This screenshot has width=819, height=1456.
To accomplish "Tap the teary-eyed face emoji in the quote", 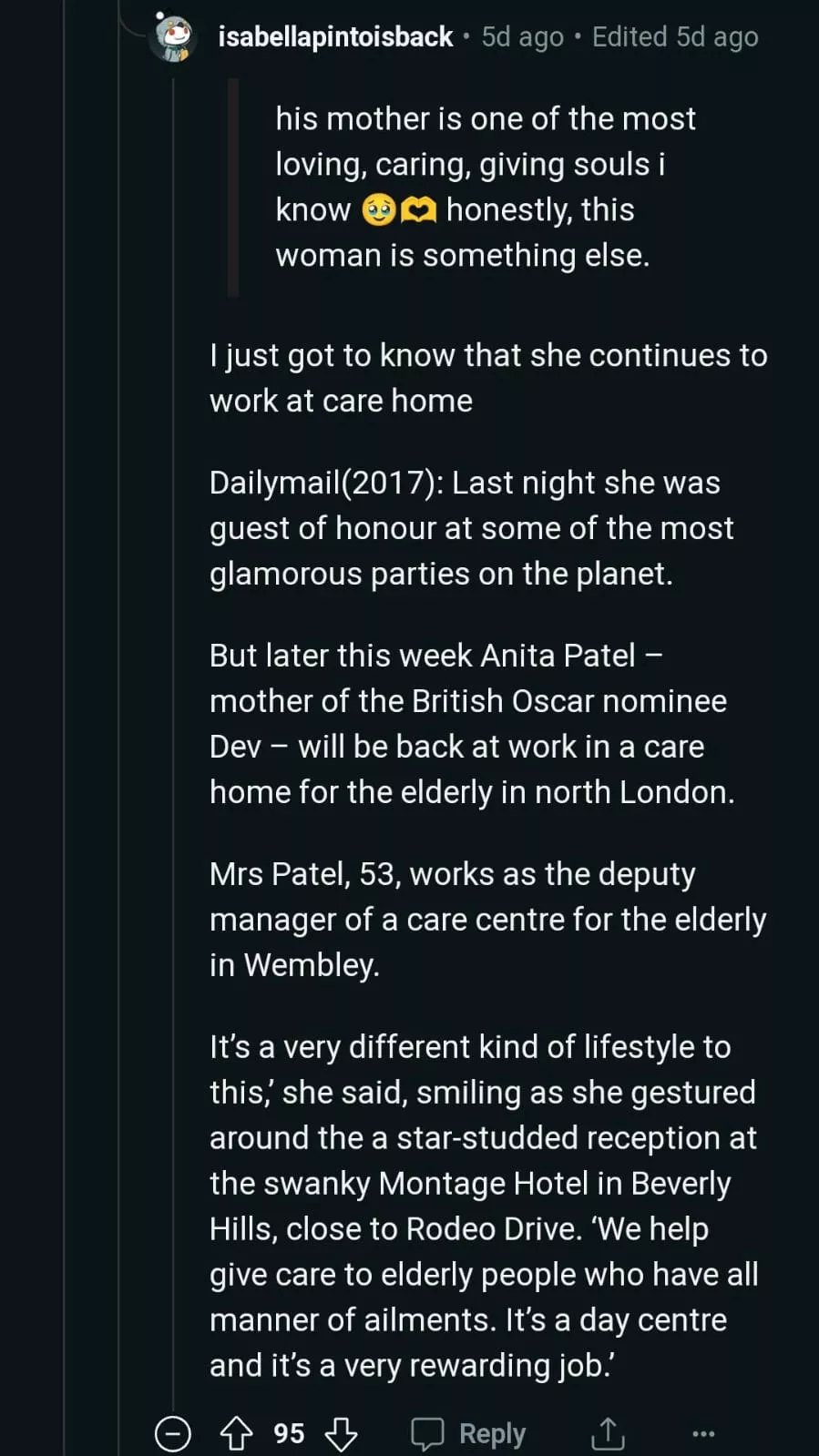I will (378, 210).
